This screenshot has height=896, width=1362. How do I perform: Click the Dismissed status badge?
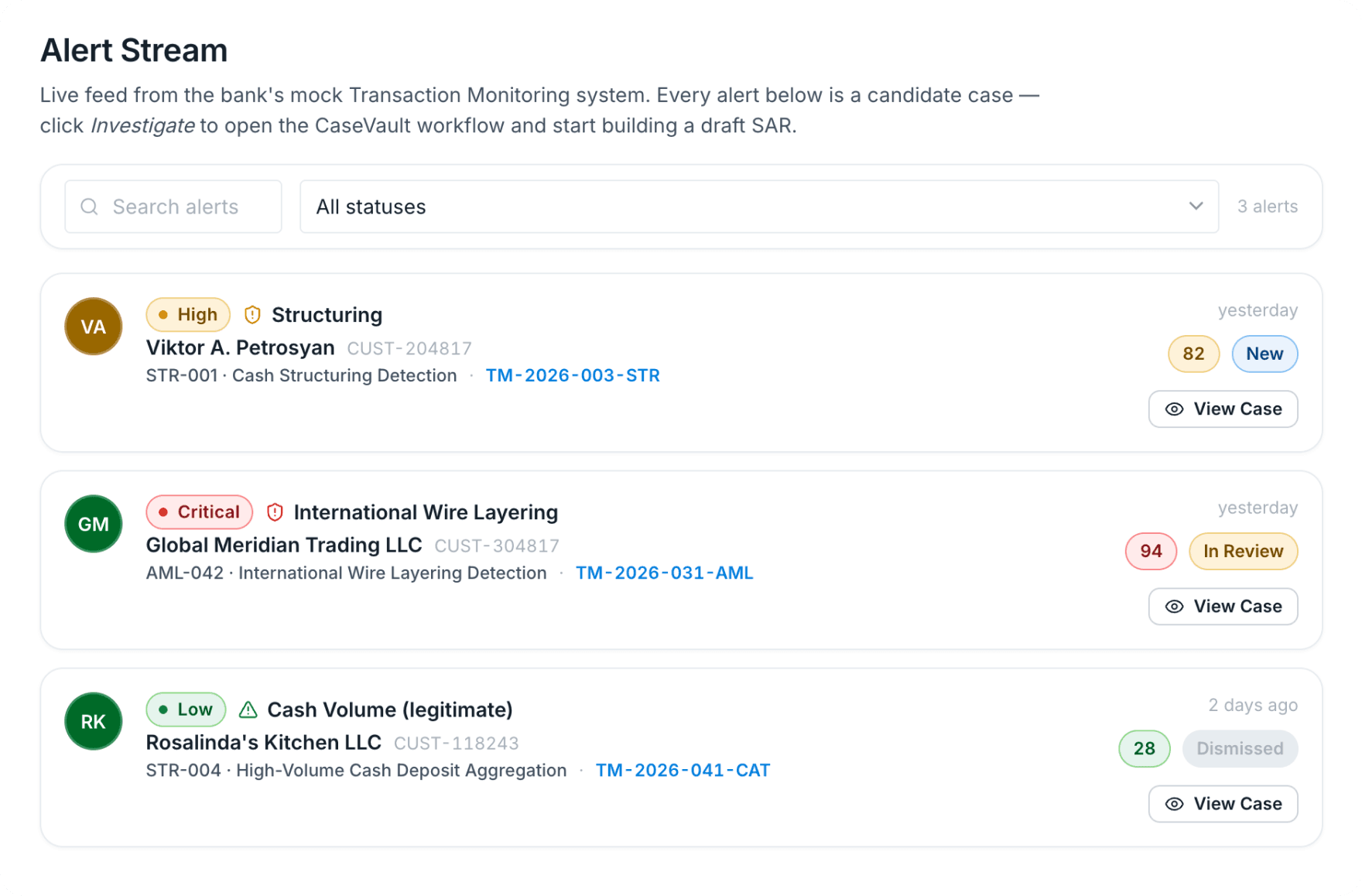point(1240,748)
